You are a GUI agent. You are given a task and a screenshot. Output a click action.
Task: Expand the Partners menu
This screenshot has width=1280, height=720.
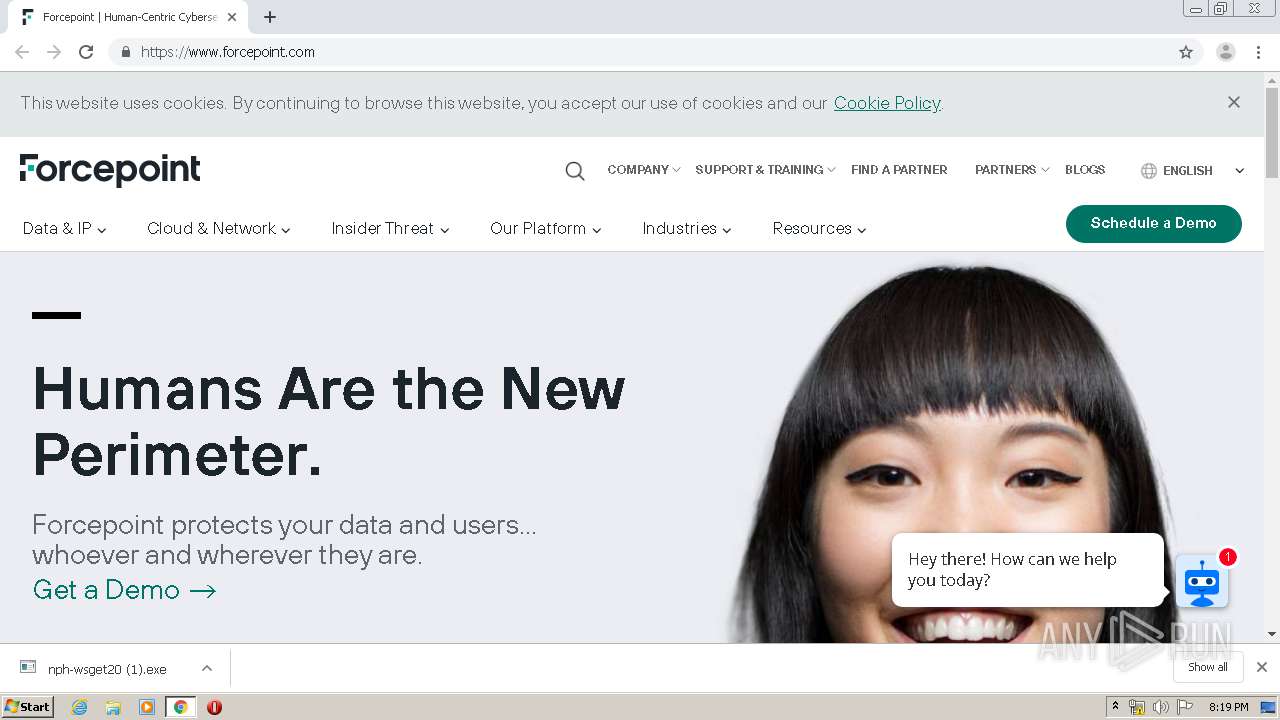click(1012, 170)
